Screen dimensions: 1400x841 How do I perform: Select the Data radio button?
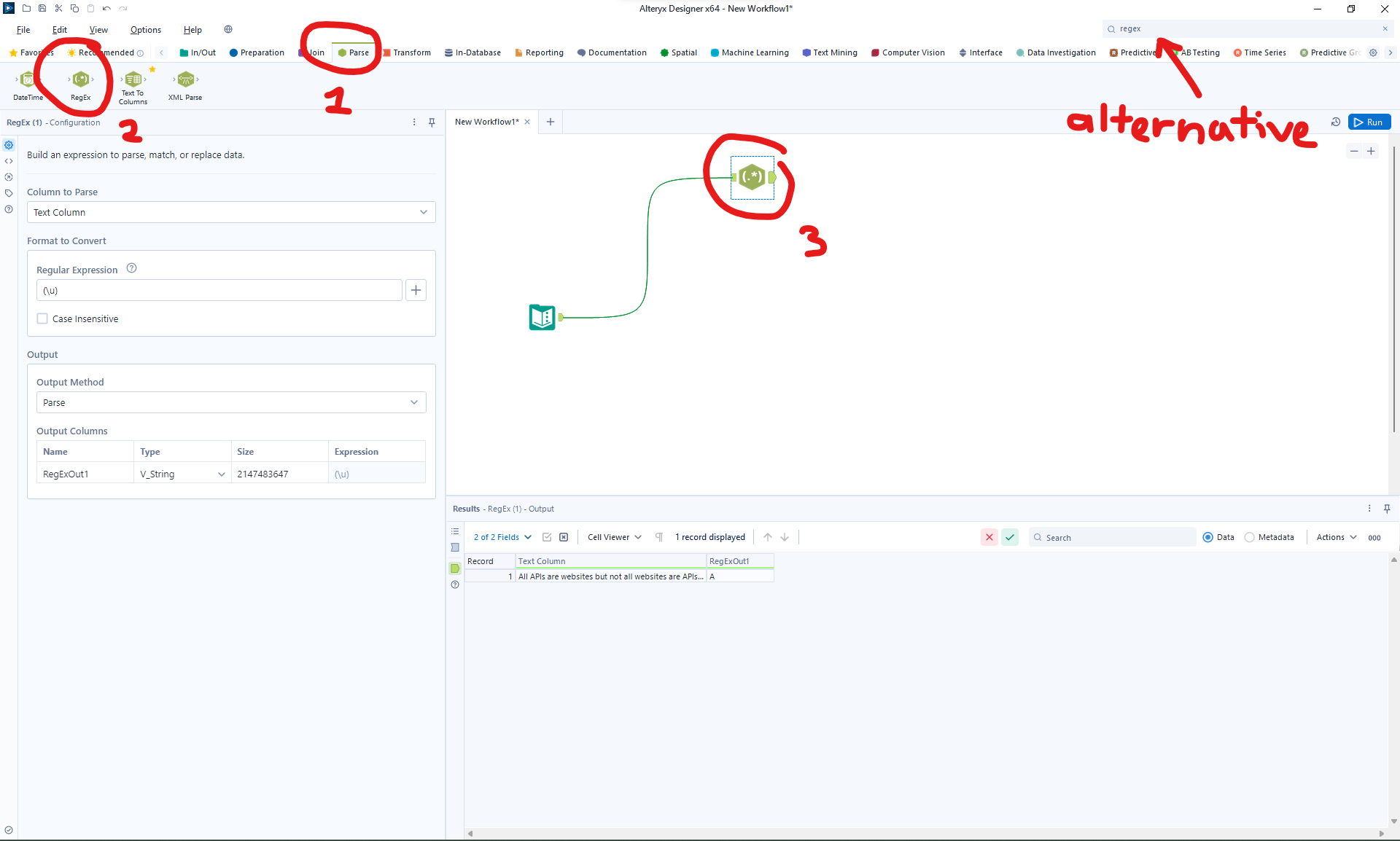pyautogui.click(x=1207, y=537)
